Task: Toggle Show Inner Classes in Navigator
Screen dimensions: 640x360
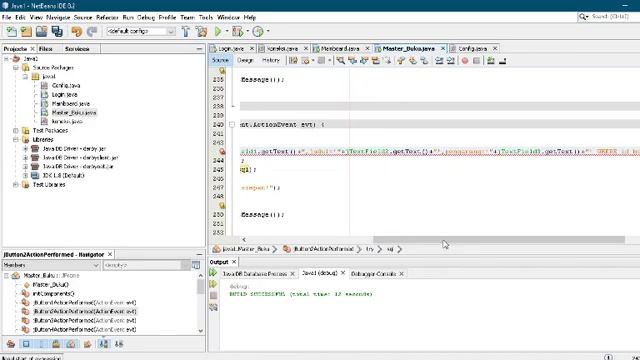Action: (x=71, y=344)
